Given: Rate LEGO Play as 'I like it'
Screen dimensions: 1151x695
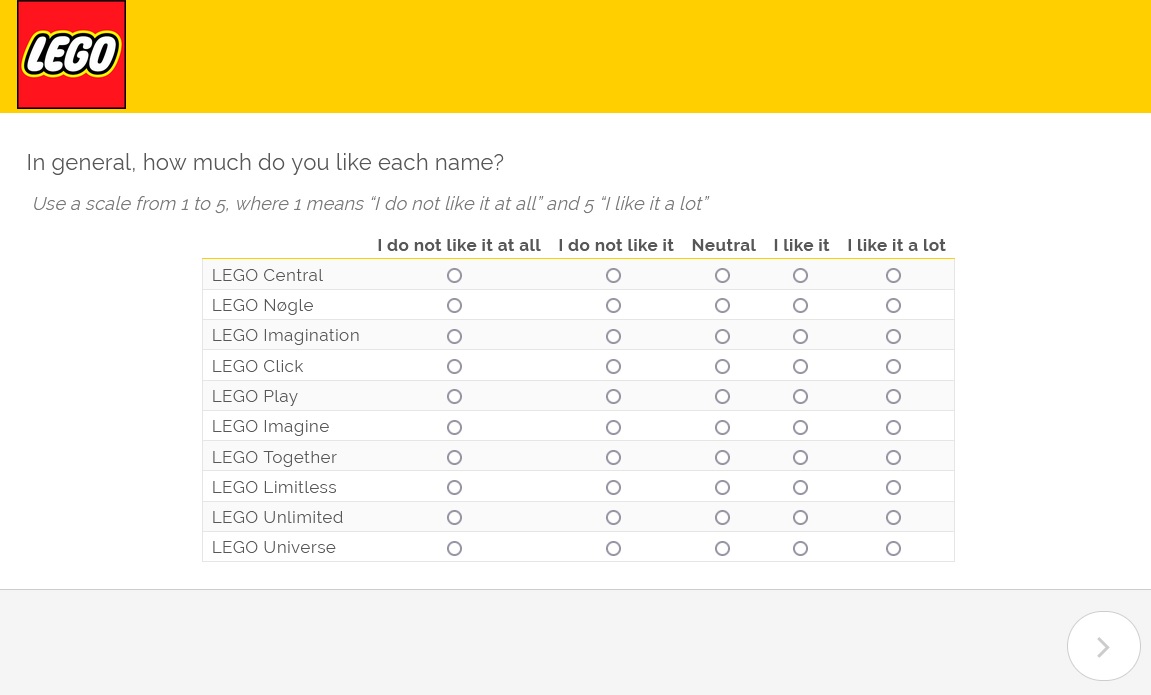Looking at the screenshot, I should click(x=800, y=396).
